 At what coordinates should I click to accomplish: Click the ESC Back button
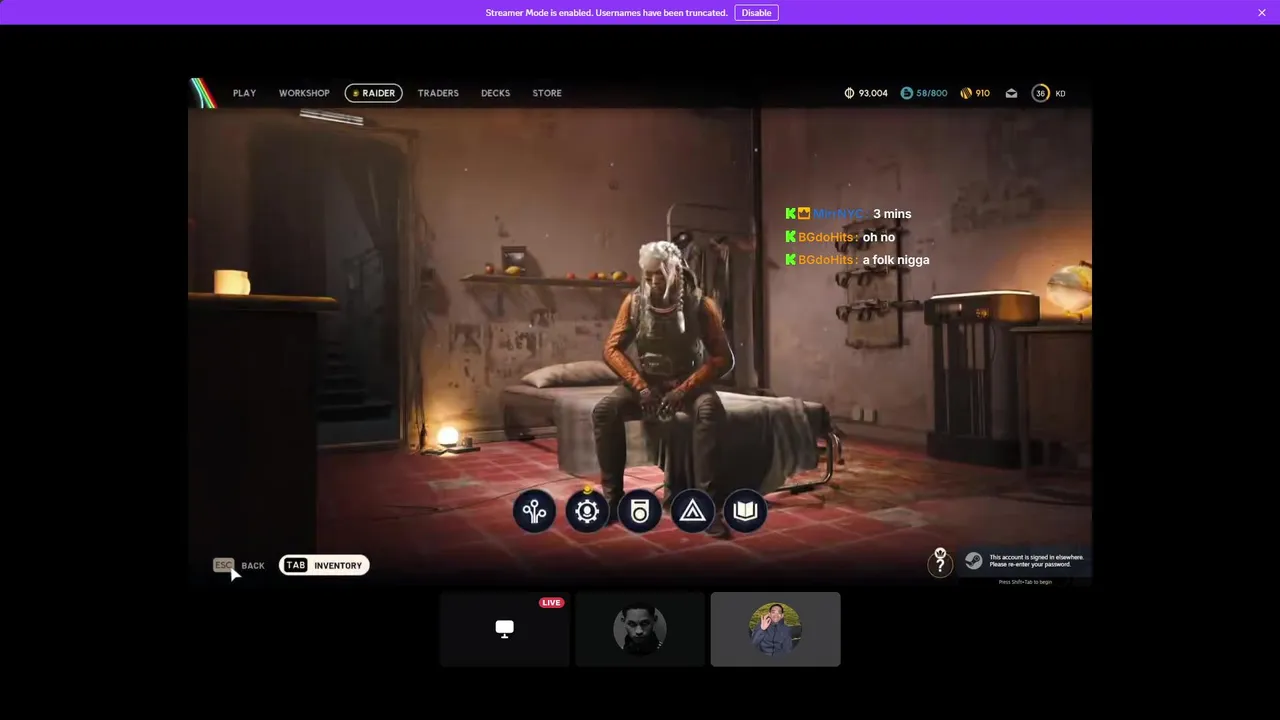point(239,565)
